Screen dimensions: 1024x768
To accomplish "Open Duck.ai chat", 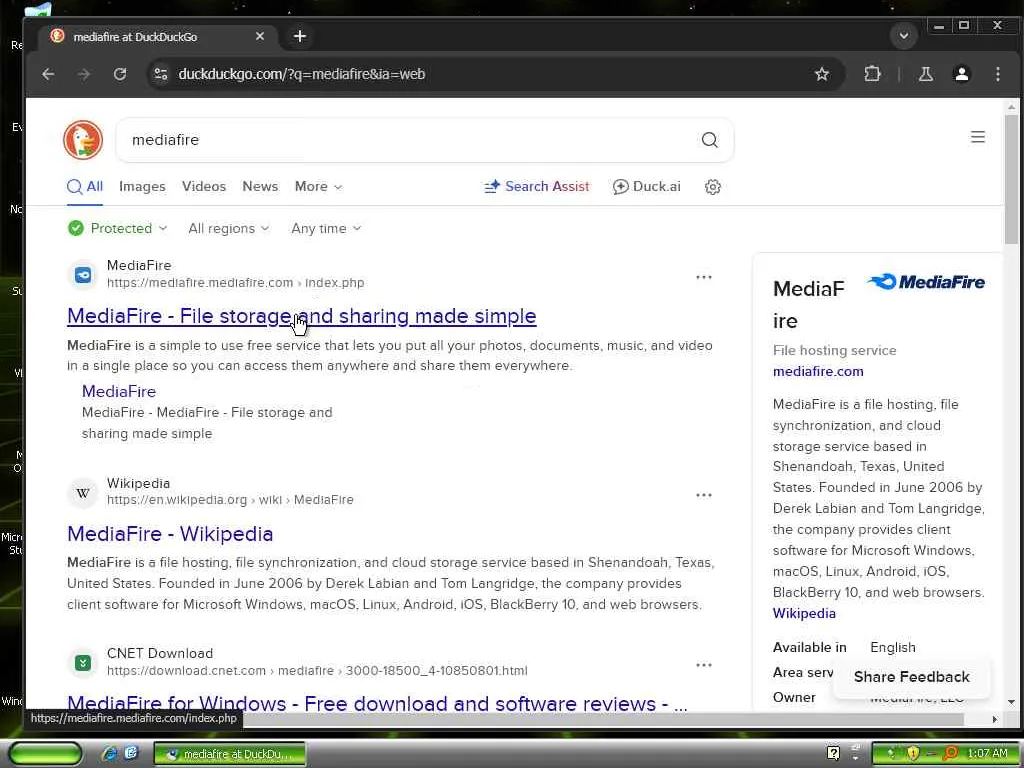I will coord(647,187).
